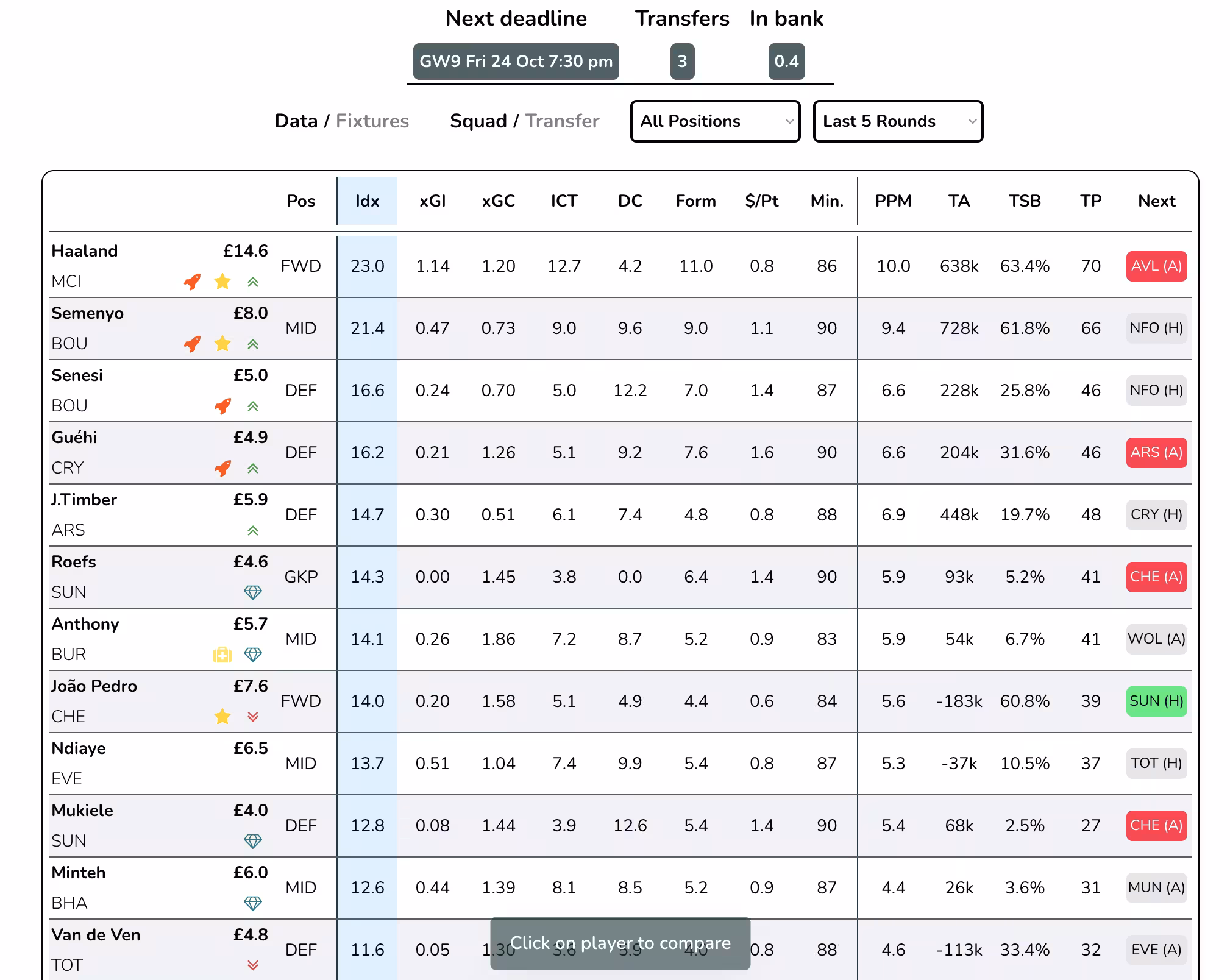Click Haaland's AVL (A) fixture badge
1230x980 pixels.
point(1156,266)
